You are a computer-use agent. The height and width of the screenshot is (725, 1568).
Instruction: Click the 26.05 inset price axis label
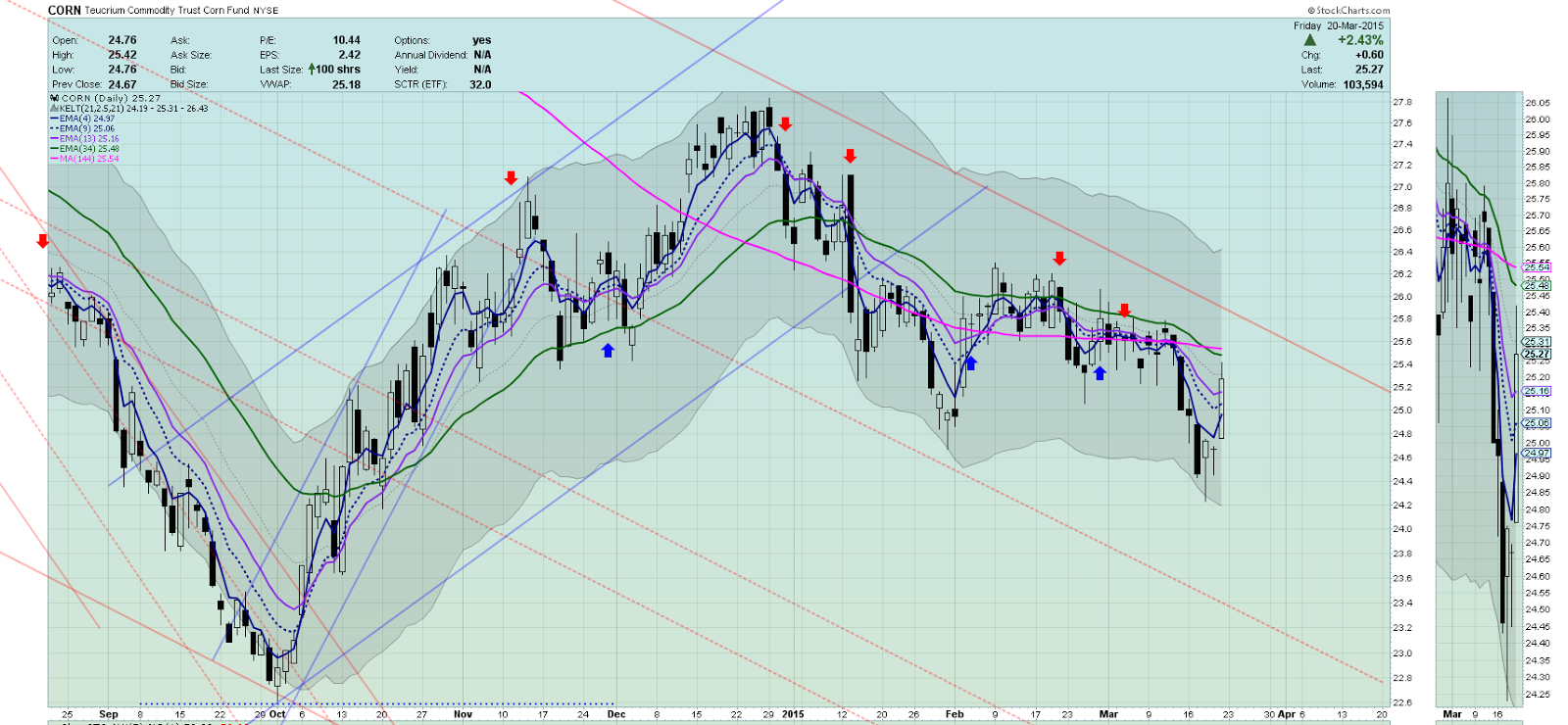click(1538, 103)
